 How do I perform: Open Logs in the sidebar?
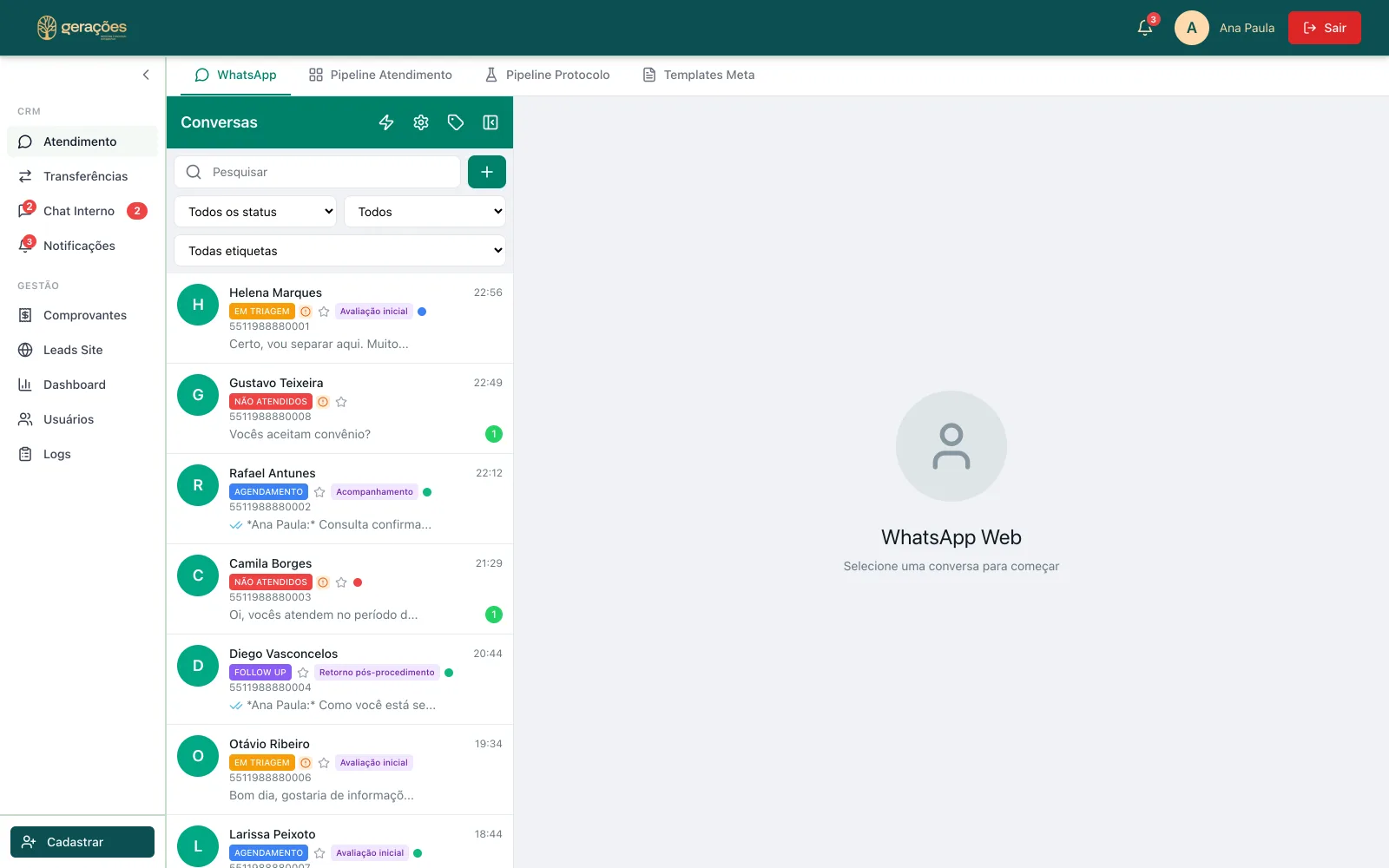[x=82, y=454]
